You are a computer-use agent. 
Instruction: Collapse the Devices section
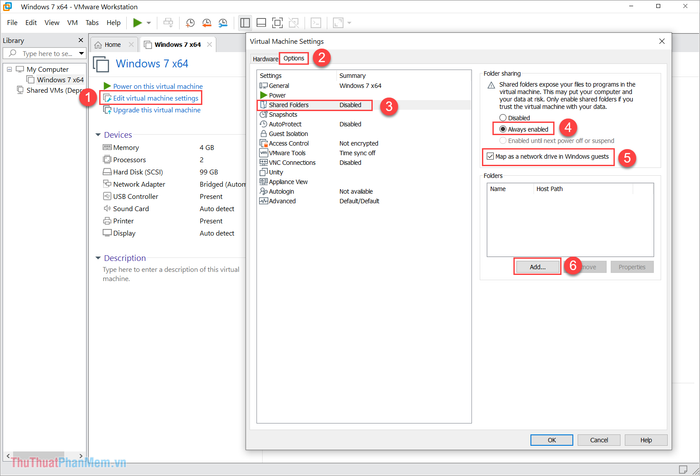click(x=98, y=134)
